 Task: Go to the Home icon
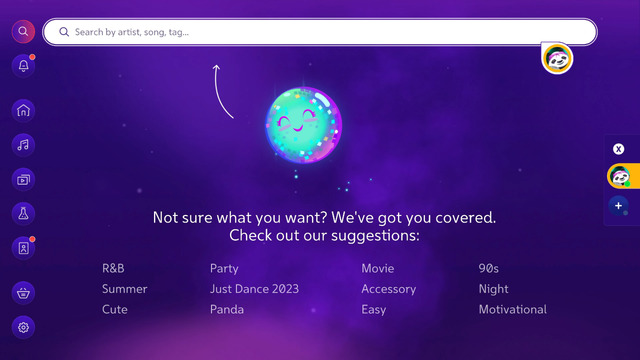point(23,111)
